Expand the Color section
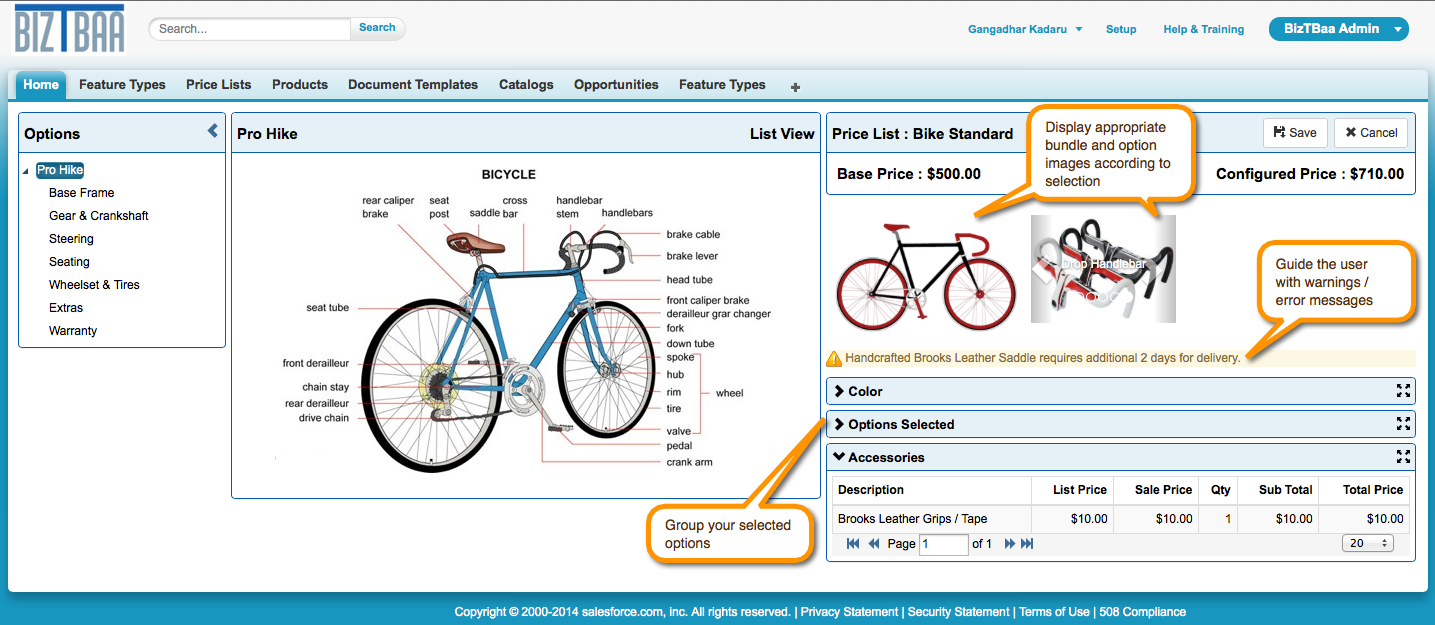This screenshot has height=625, width=1435. [x=839, y=391]
